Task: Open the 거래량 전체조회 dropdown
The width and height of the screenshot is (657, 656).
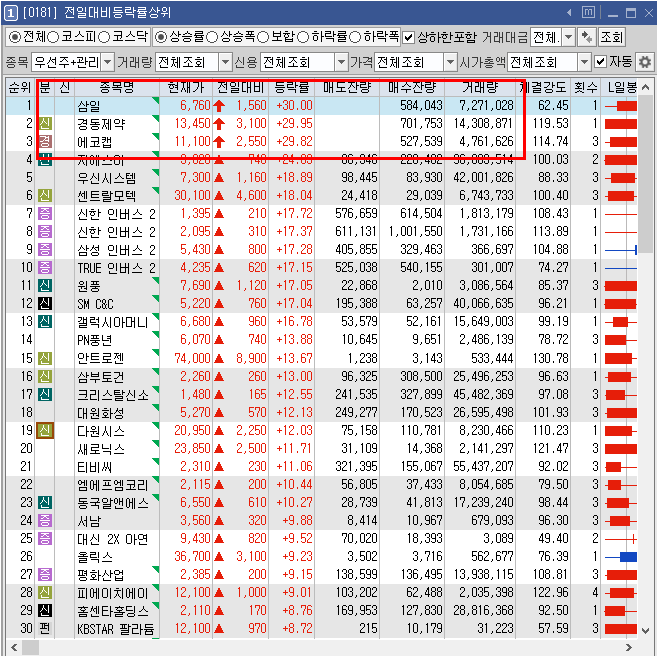Action: pos(225,62)
